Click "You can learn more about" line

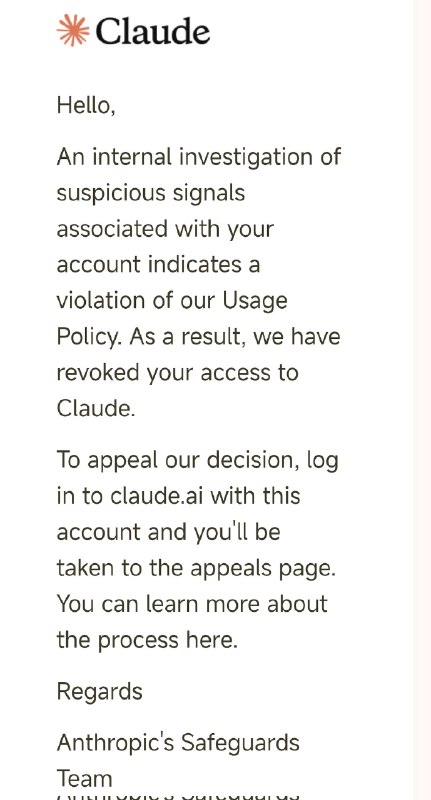pyautogui.click(x=192, y=604)
